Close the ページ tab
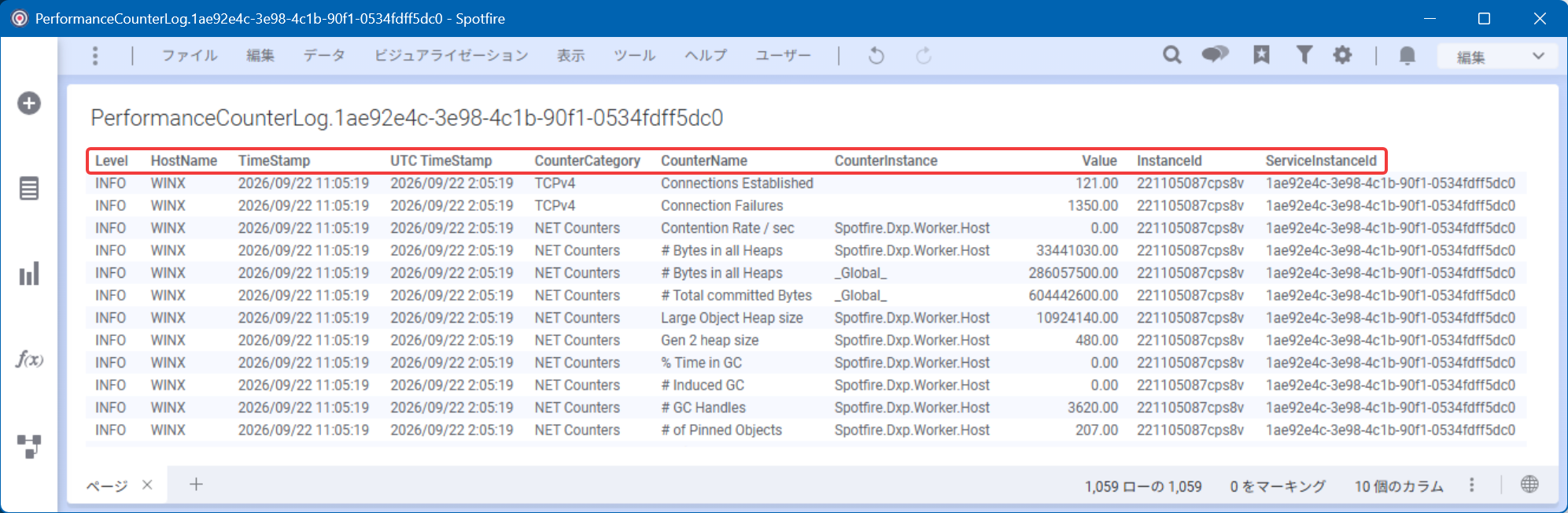1568x513 pixels. (x=147, y=485)
